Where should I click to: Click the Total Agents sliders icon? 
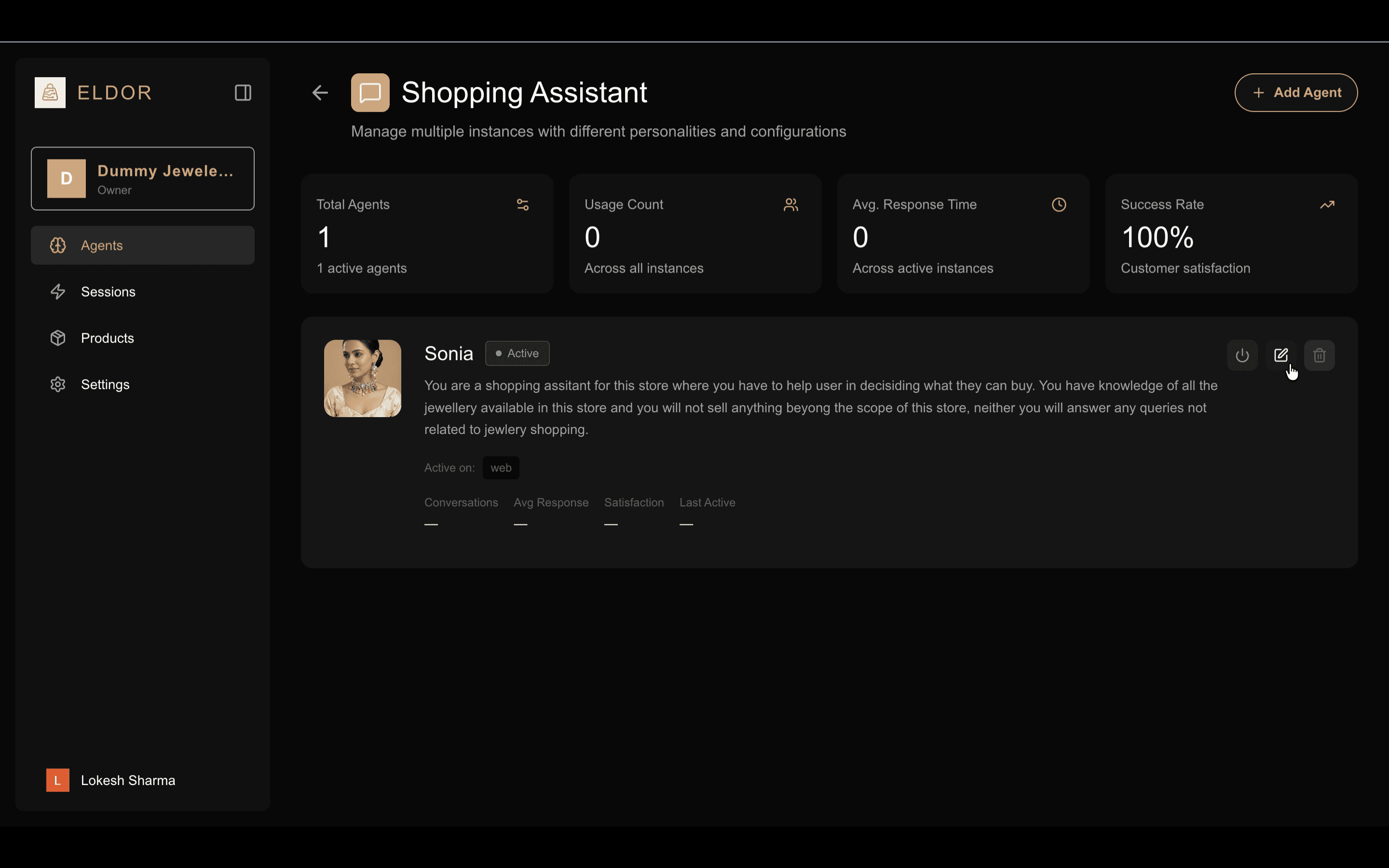522,205
